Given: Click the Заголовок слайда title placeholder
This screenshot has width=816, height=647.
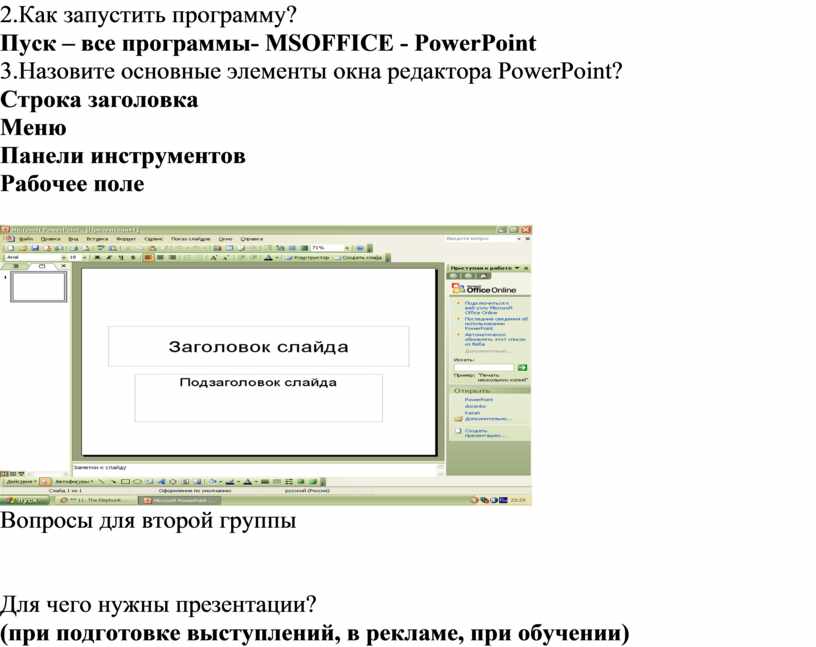Looking at the screenshot, I should [x=258, y=347].
